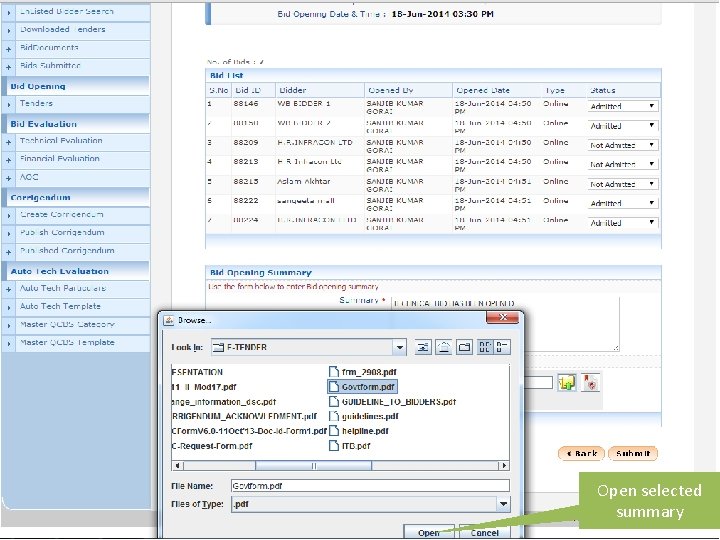The height and width of the screenshot is (540, 720).
Task: Select Govtform.pdf in the file list
Action: click(362, 387)
